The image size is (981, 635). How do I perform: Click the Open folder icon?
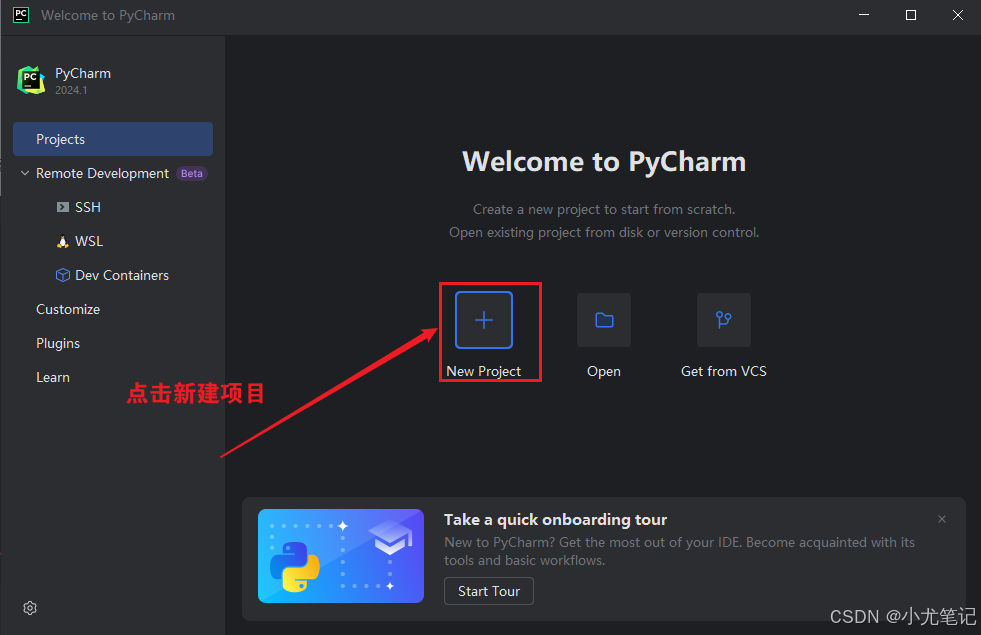tap(604, 320)
